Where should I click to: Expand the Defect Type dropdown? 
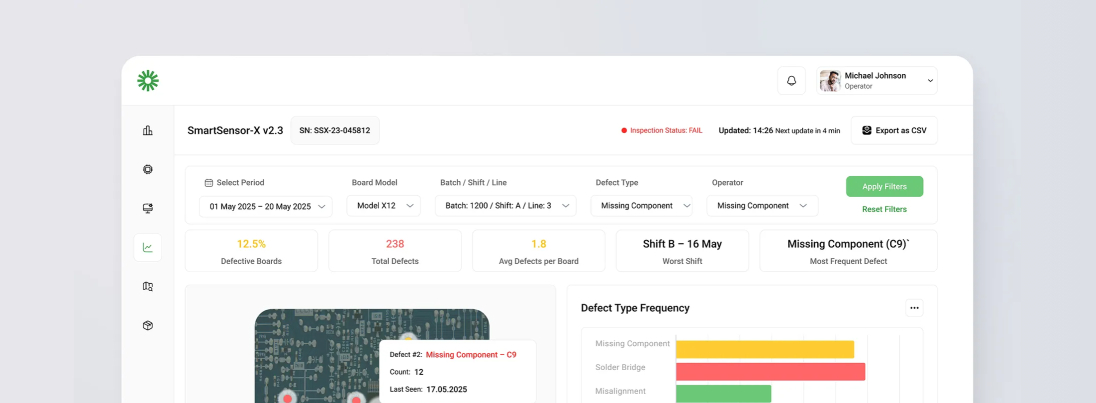point(641,206)
